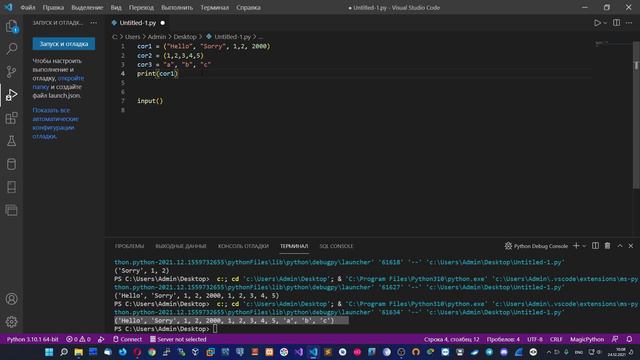Click show all automatic debug configurations link

tap(56, 123)
